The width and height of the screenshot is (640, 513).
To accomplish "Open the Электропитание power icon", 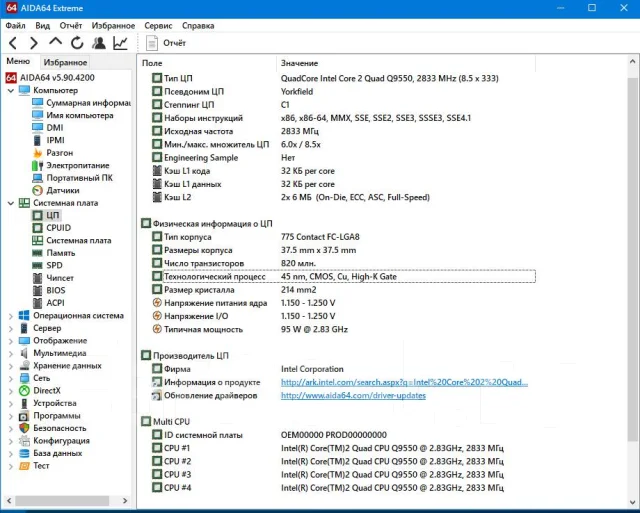I will (38, 165).
